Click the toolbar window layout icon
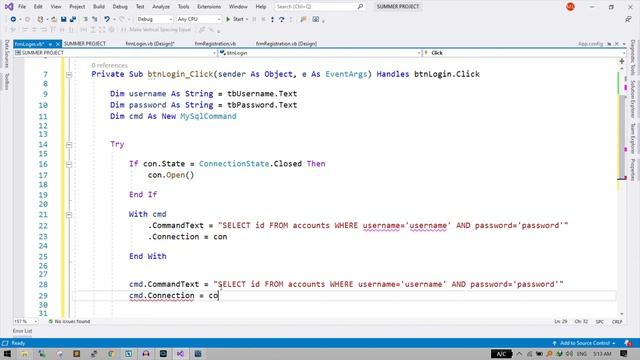The image size is (640, 360). point(316,19)
